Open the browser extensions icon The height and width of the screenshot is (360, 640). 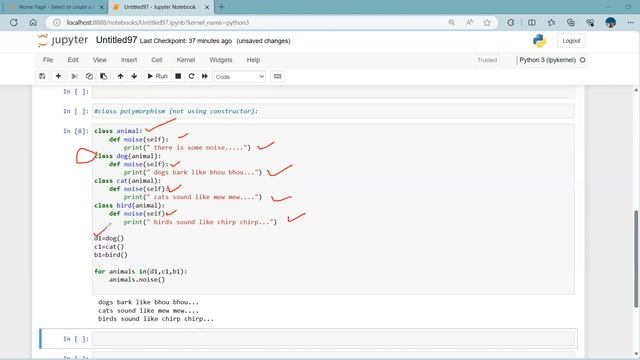(511, 22)
